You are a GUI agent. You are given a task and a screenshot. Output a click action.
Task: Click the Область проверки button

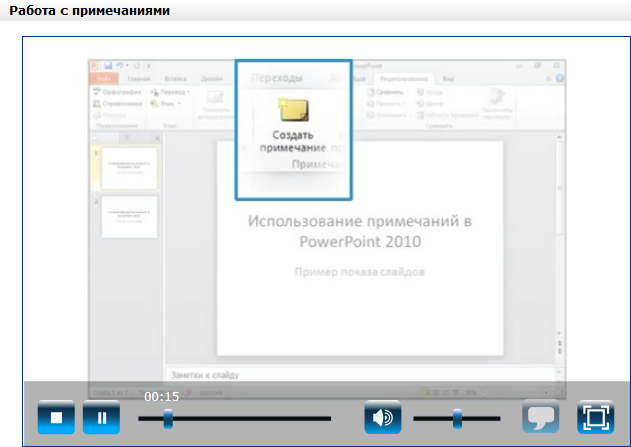(447, 115)
